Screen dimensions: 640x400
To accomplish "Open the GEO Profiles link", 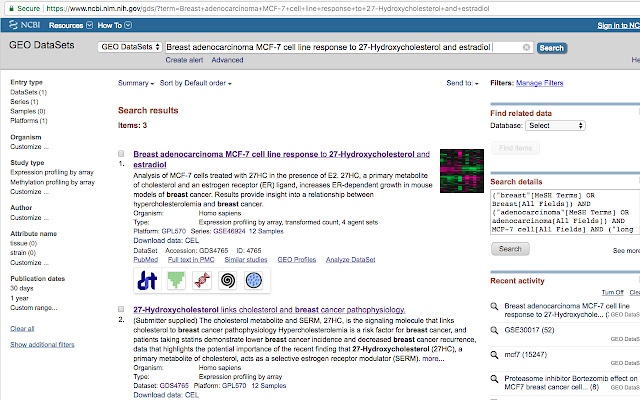I will pyautogui.click(x=297, y=260).
